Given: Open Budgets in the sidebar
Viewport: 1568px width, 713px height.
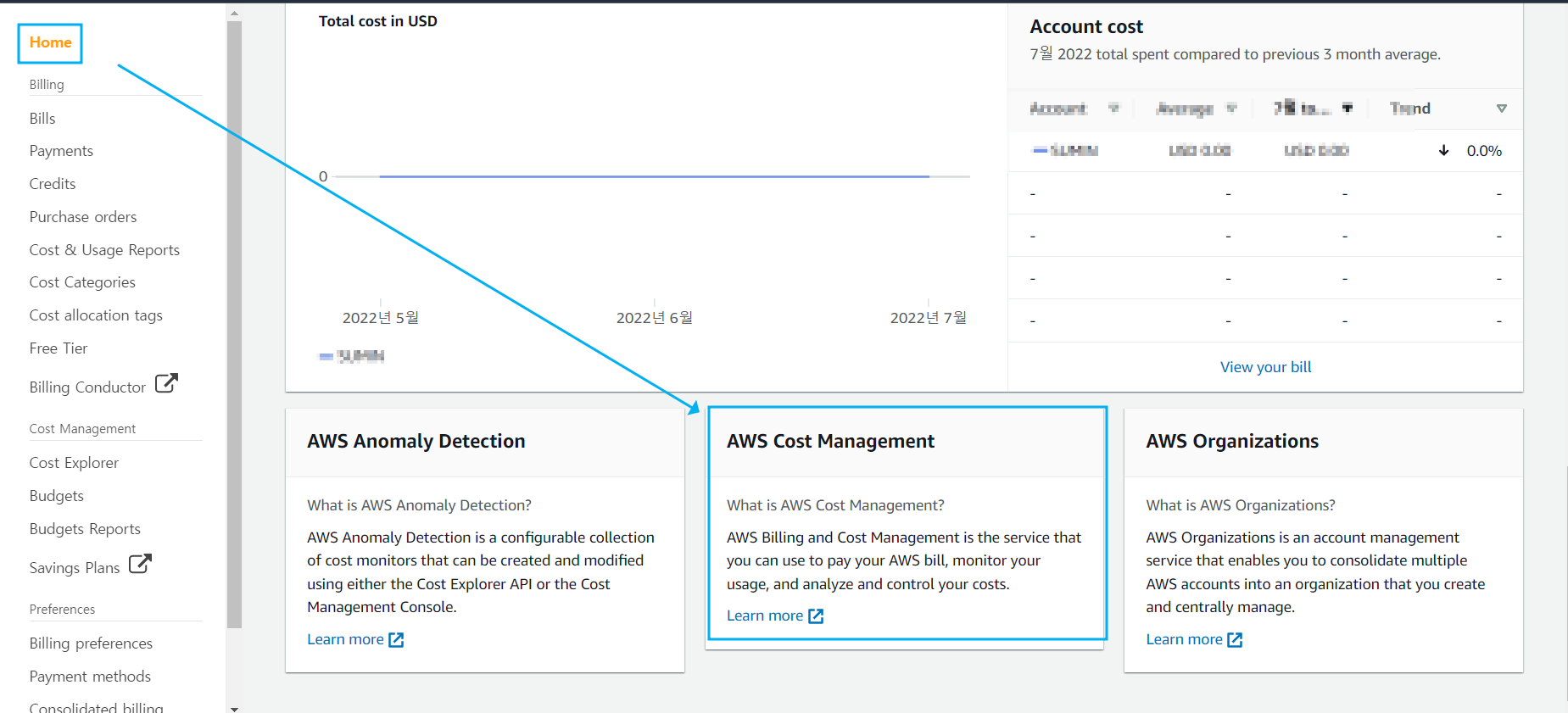Looking at the screenshot, I should (57, 496).
